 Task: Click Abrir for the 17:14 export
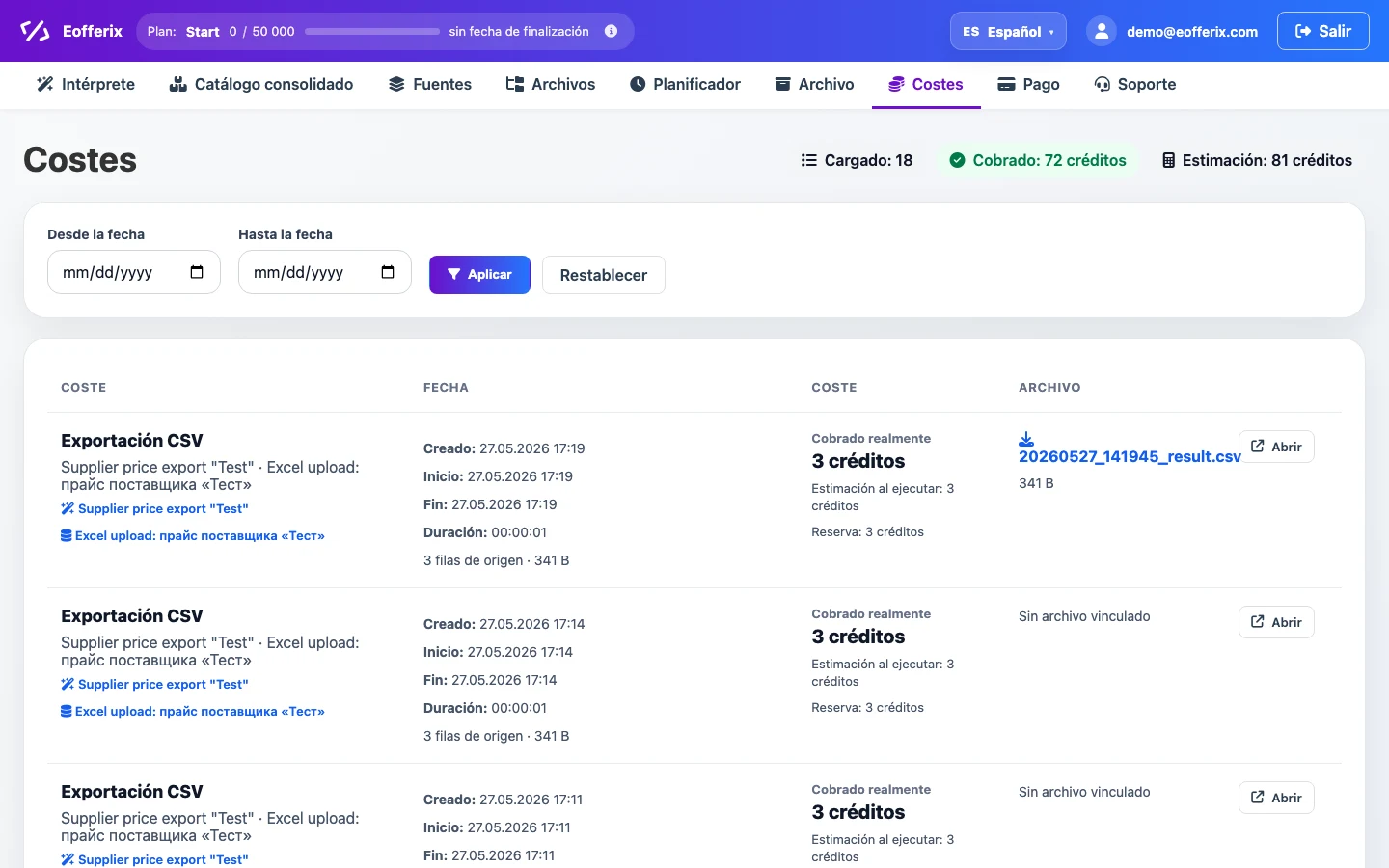pos(1276,622)
